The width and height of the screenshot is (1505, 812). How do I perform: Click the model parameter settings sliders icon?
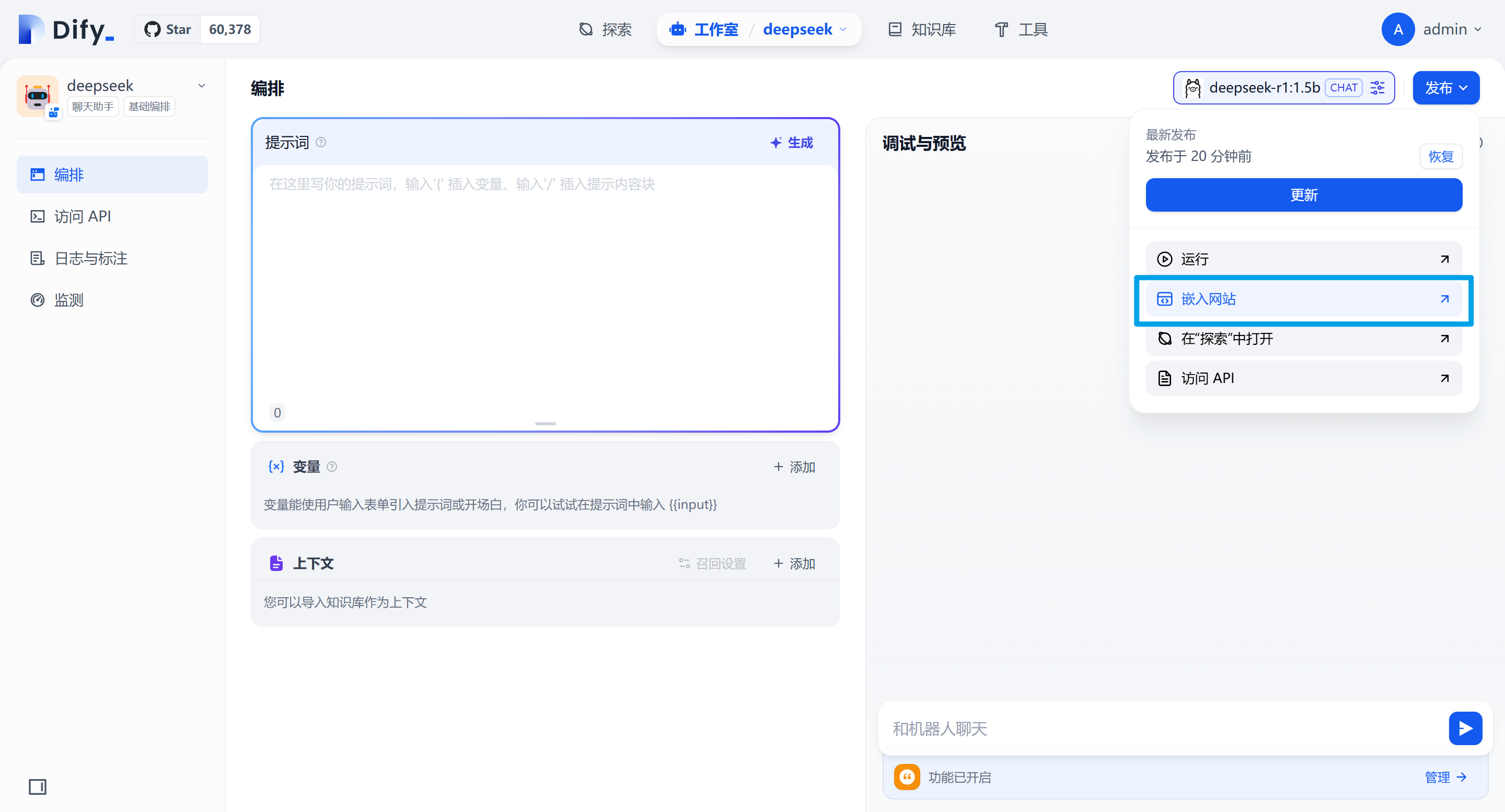pyautogui.click(x=1377, y=88)
